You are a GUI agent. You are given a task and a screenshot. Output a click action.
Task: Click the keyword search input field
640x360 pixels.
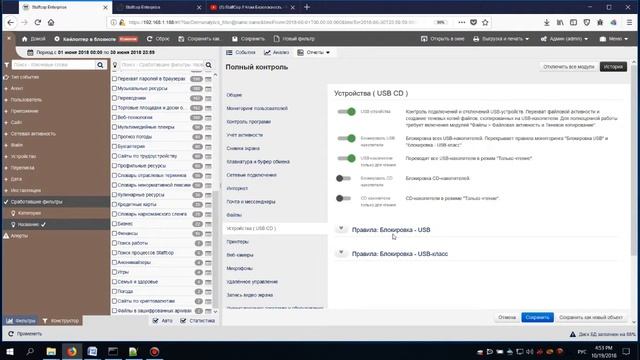point(53,65)
